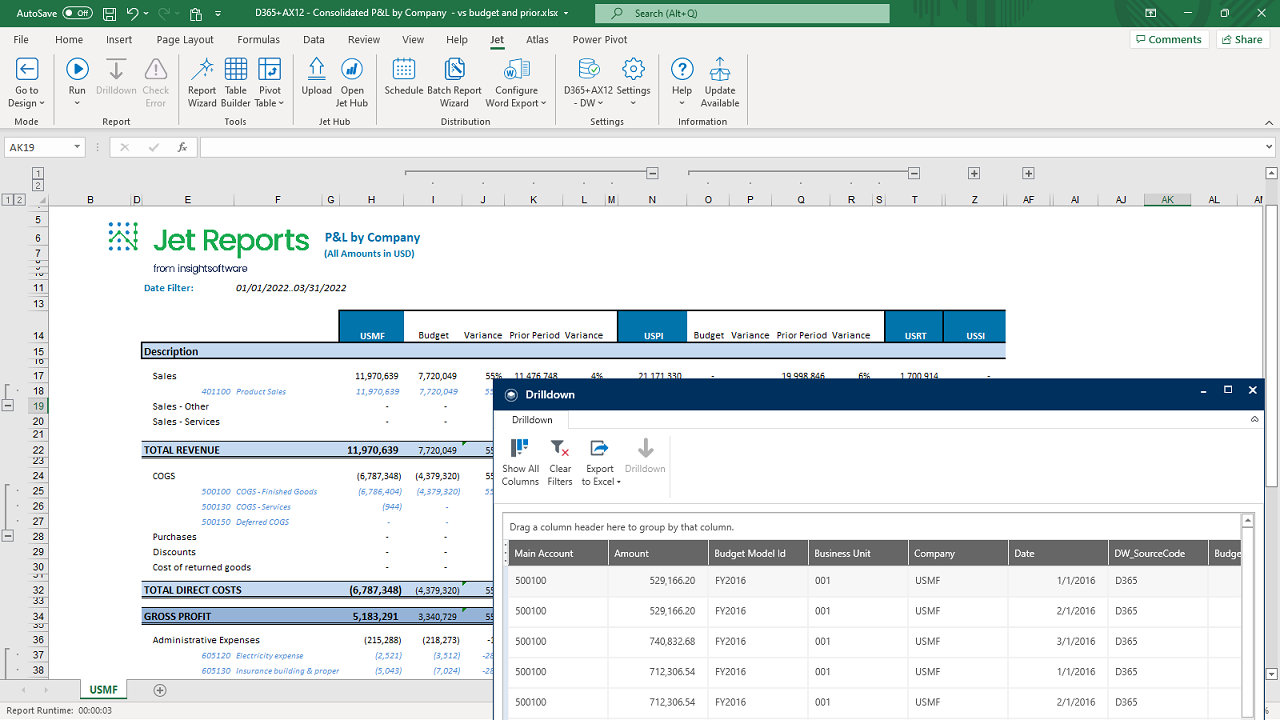Open the Pivot Table tool
1280x720 pixels.
pos(269,83)
